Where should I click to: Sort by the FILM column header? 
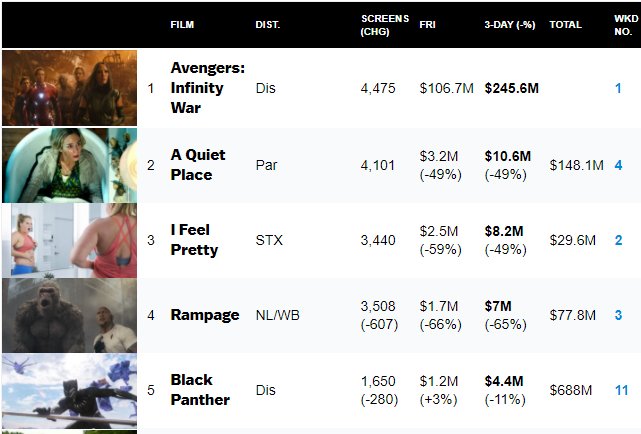pyautogui.click(x=182, y=24)
